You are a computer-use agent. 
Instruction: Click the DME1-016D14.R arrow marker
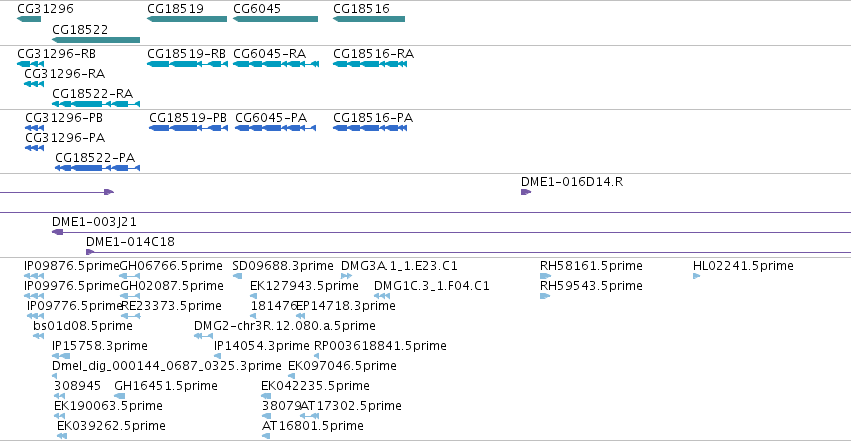click(x=526, y=192)
